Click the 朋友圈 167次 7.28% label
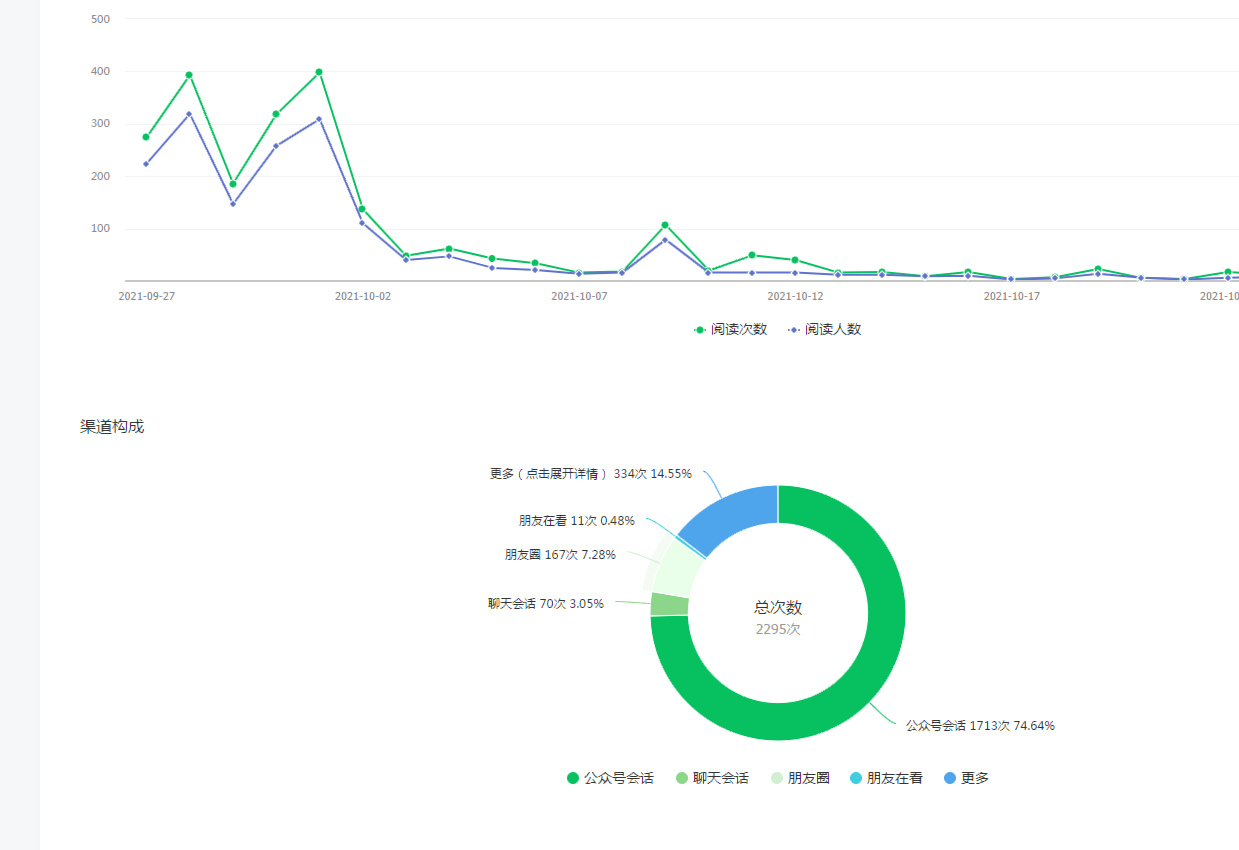Viewport: 1239px width, 850px height. [x=560, y=554]
